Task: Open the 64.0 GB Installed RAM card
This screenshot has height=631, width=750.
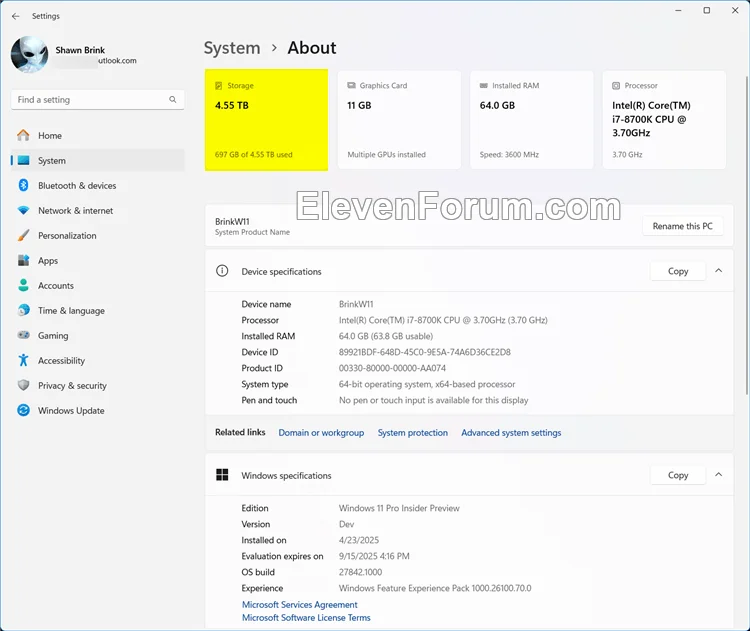Action: [532, 120]
